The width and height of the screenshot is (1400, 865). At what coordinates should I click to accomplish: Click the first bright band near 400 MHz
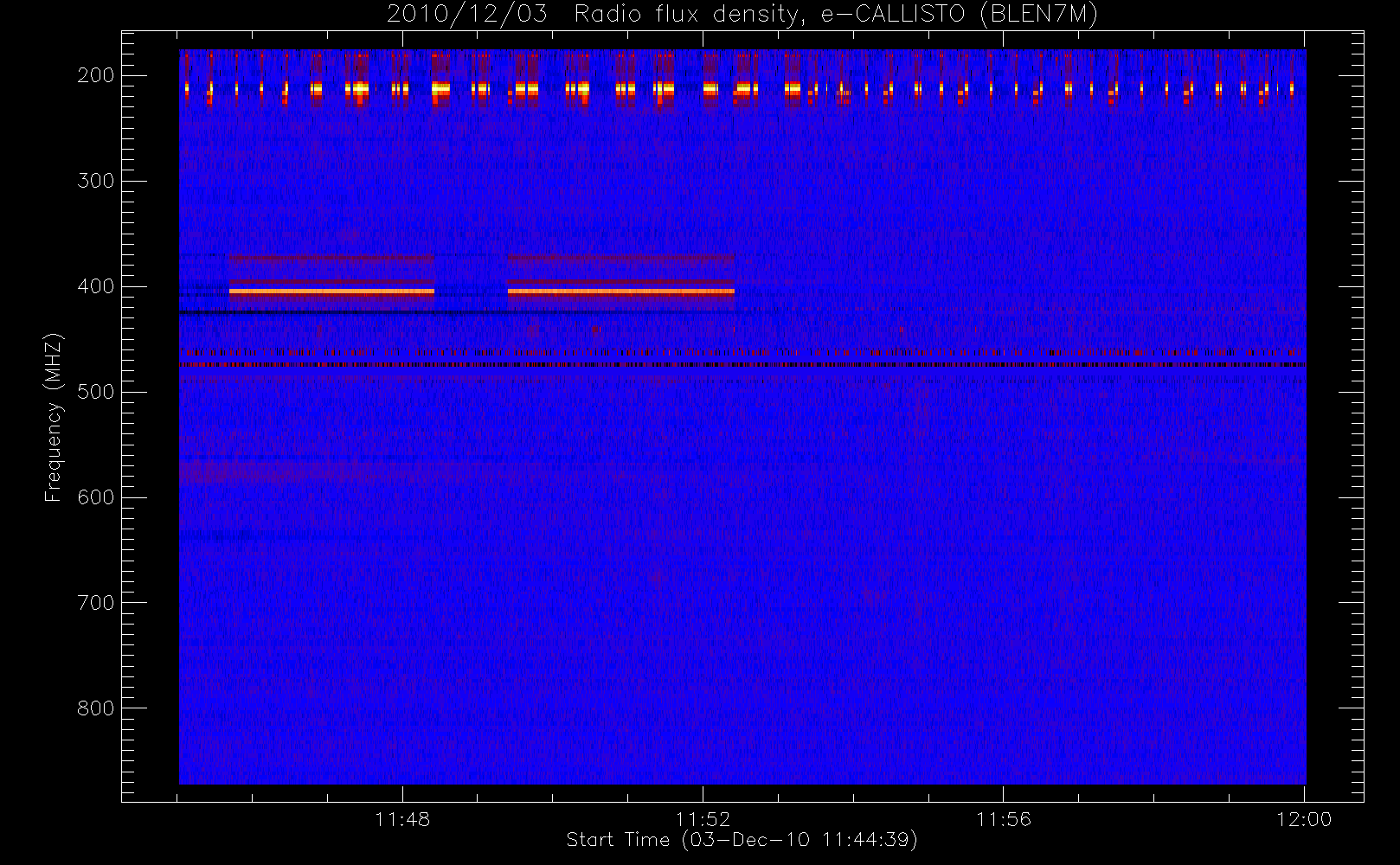331,292
